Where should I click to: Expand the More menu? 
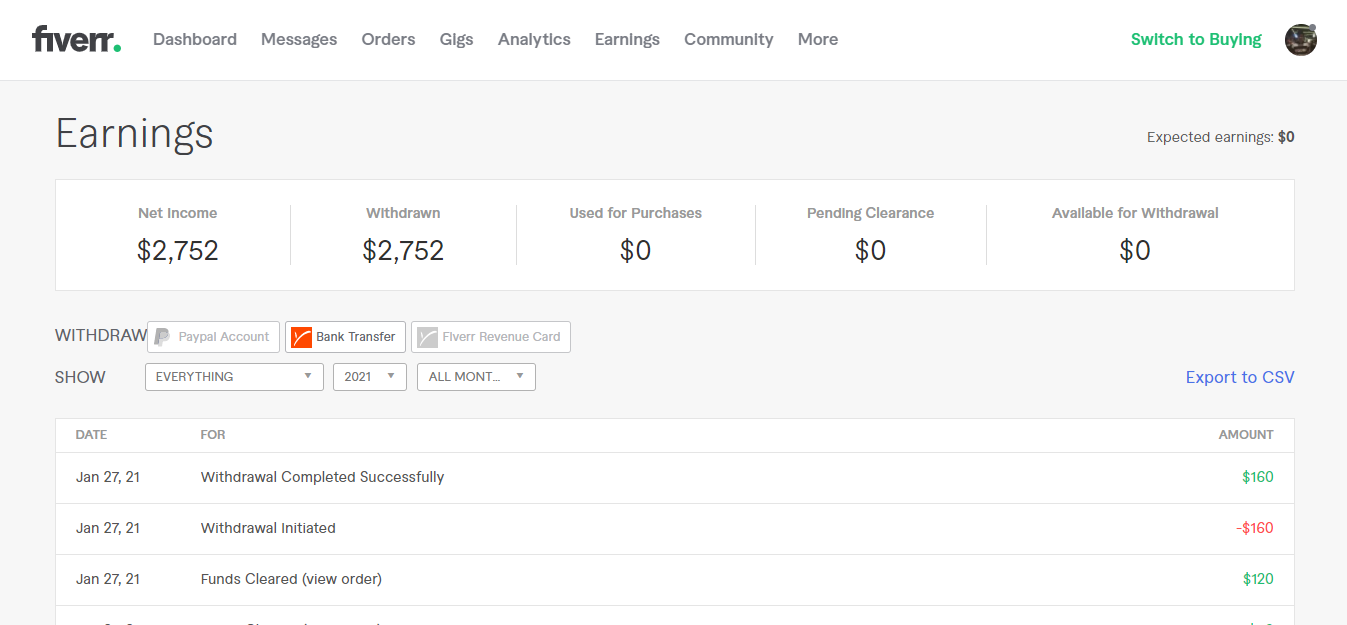817,40
